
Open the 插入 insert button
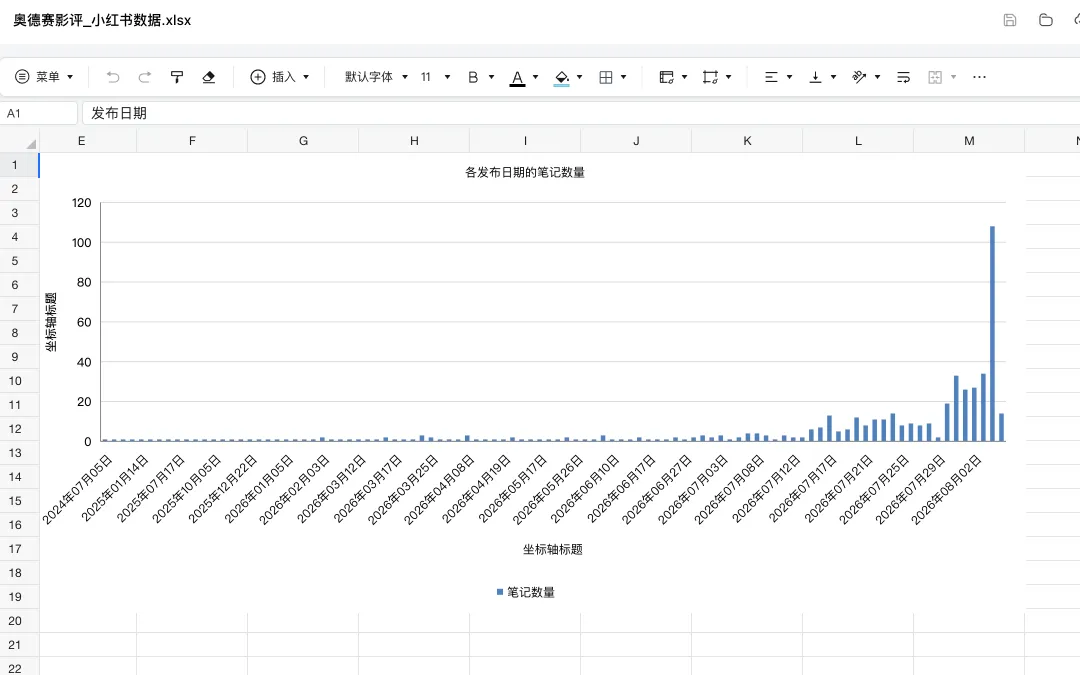273,77
